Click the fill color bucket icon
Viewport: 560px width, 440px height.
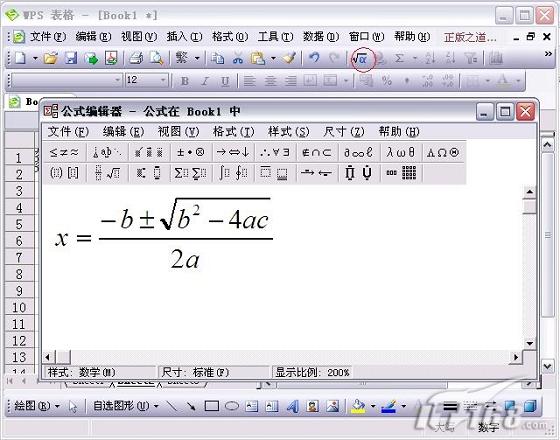pyautogui.click(x=359, y=406)
